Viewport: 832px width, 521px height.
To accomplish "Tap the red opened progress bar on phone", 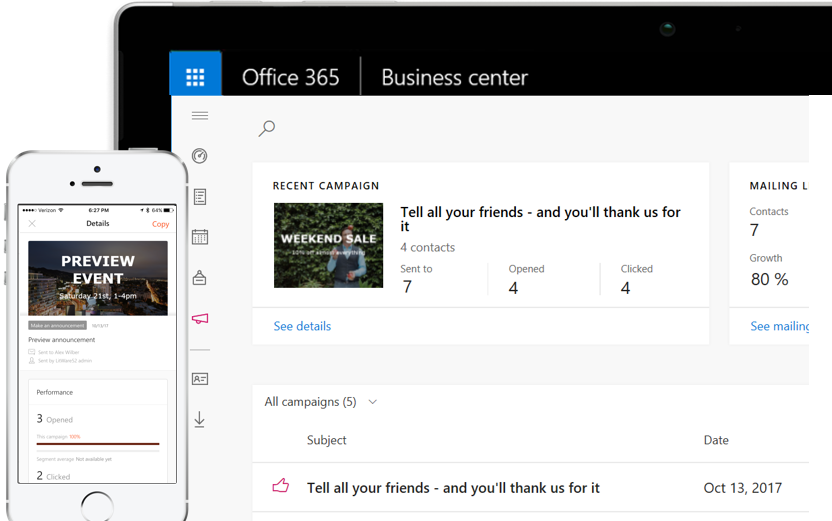I will (x=98, y=444).
